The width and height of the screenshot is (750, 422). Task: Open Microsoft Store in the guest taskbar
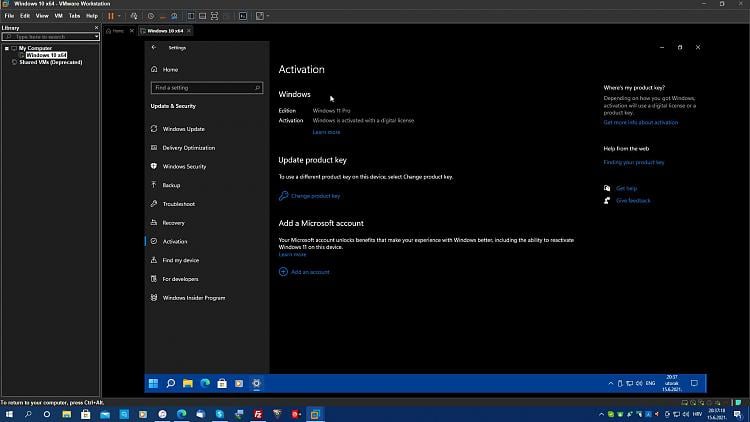coord(222,383)
